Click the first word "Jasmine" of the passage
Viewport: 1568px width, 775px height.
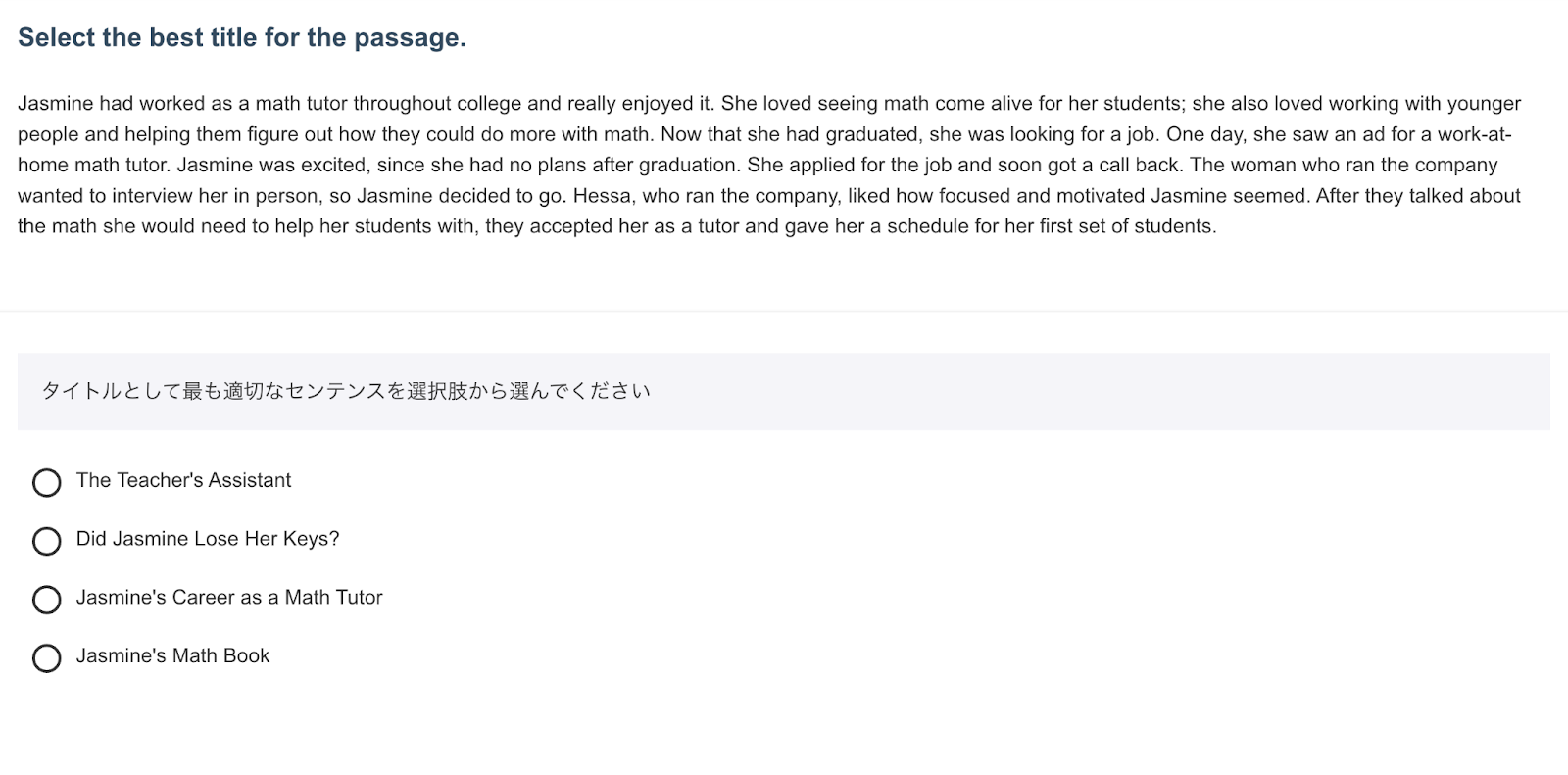pos(55,103)
